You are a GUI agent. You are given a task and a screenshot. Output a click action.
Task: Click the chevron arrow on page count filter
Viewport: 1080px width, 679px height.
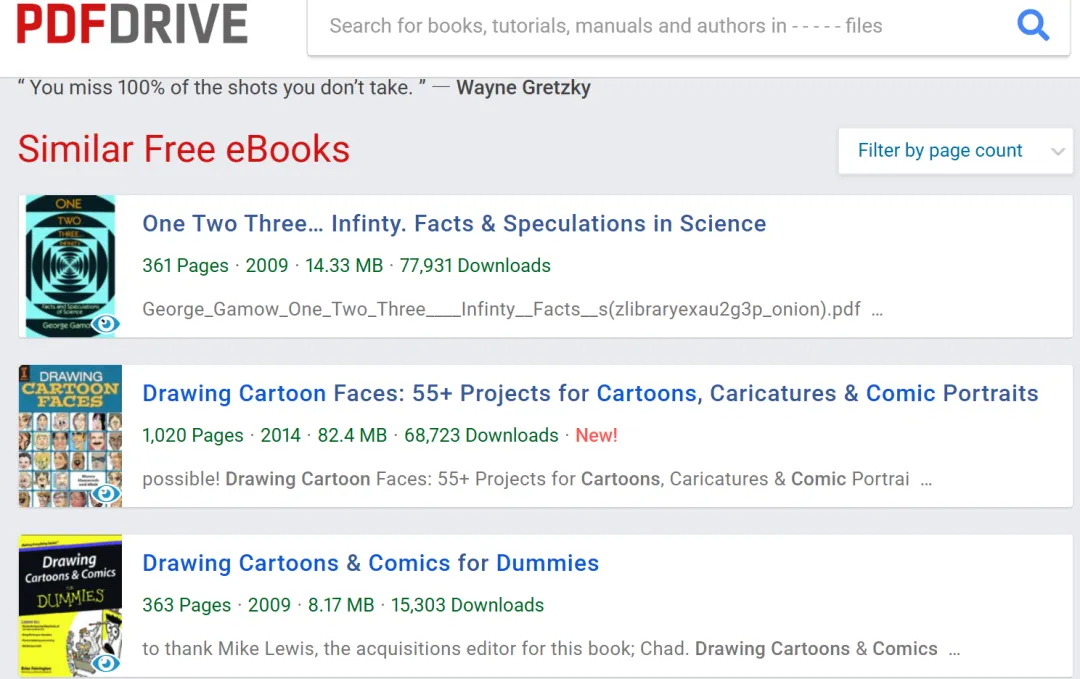(1058, 152)
